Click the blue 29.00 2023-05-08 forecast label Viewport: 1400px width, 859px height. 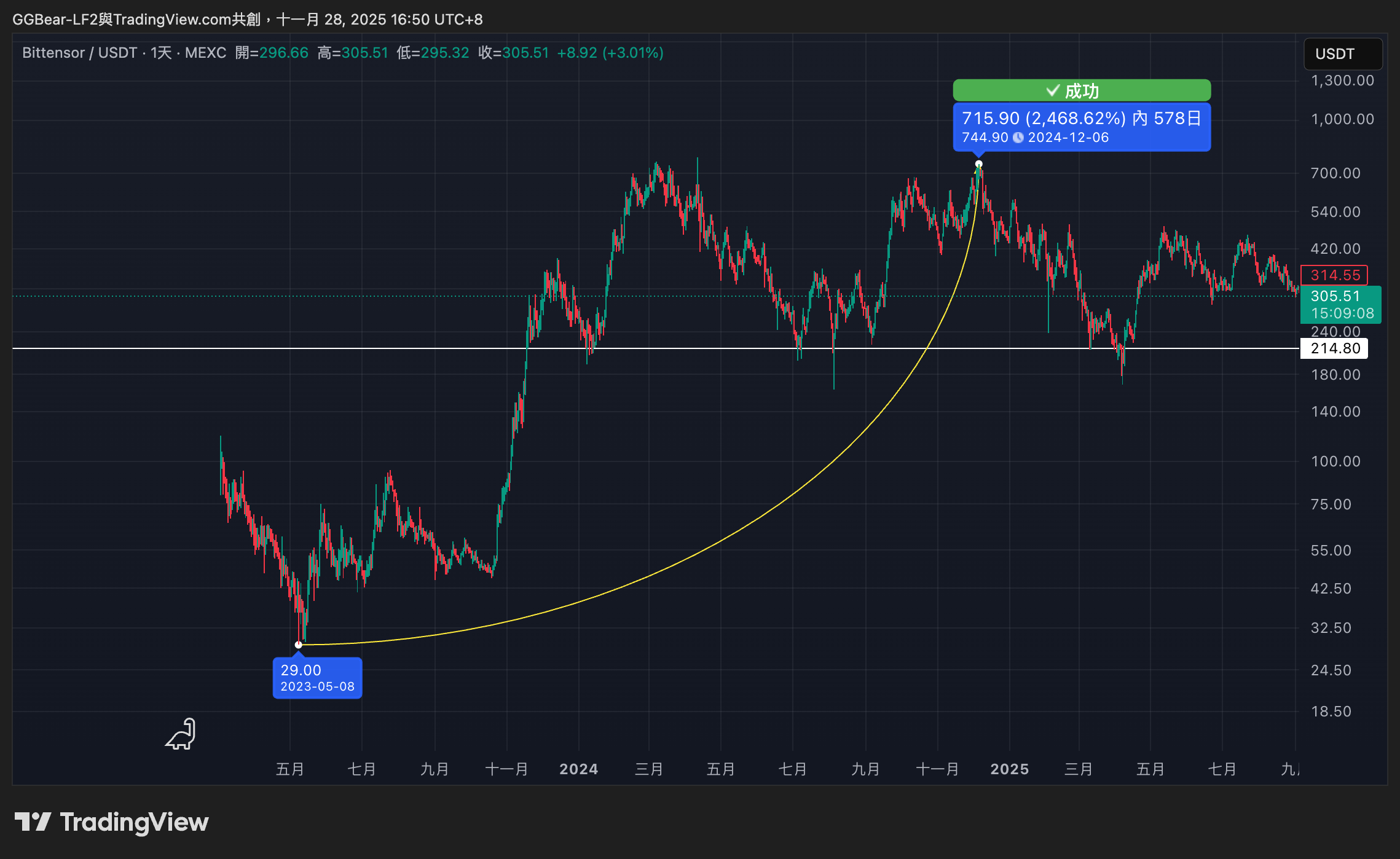317,678
